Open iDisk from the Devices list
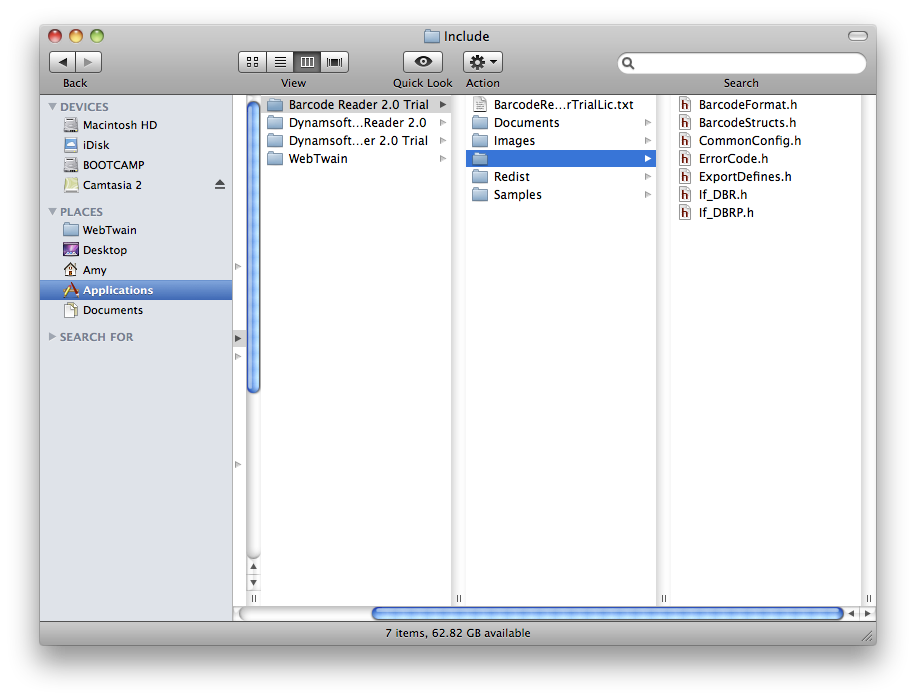This screenshot has height=700, width=916. (x=96, y=145)
